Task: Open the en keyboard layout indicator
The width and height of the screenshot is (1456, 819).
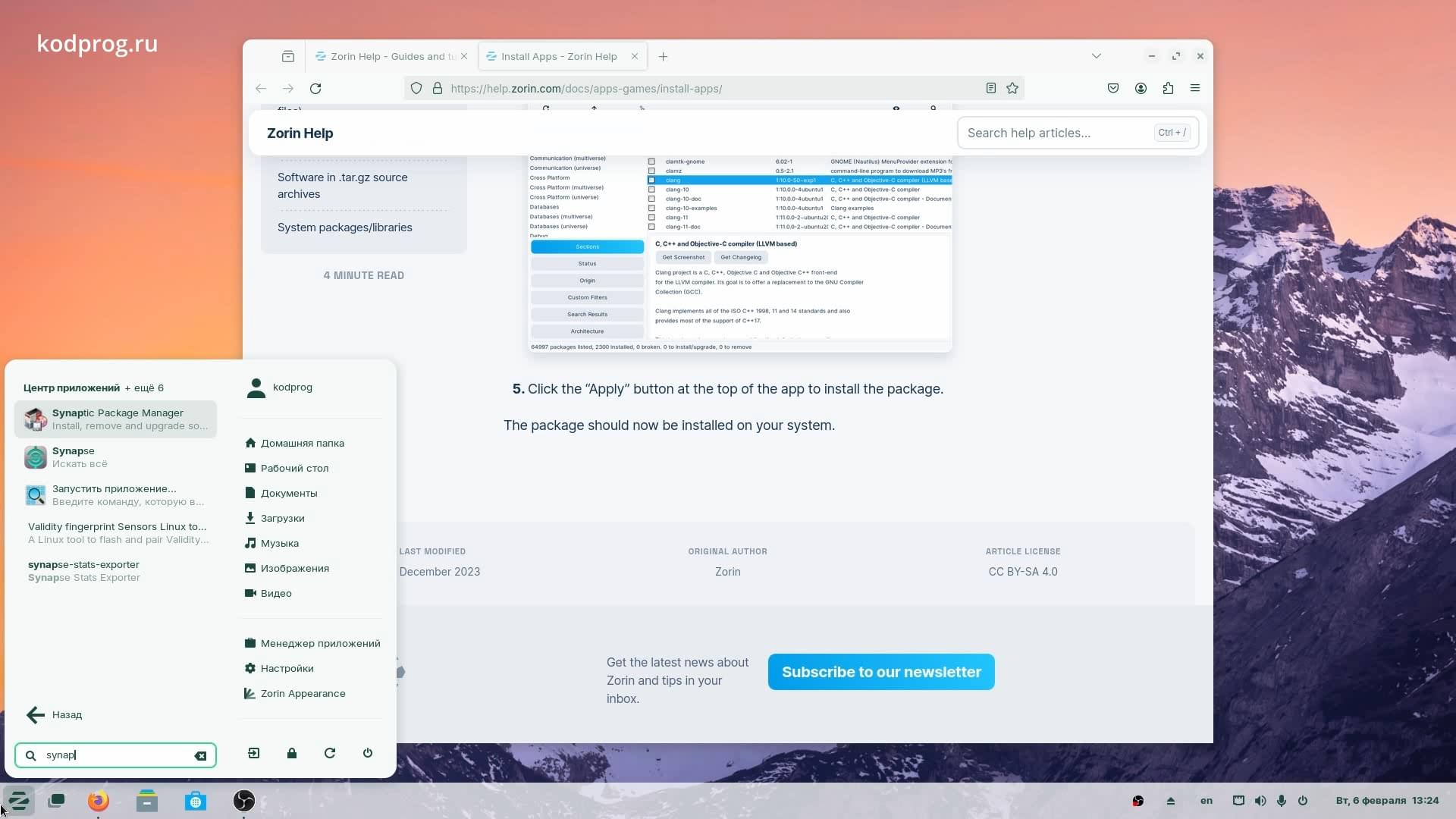Action: (x=1207, y=801)
